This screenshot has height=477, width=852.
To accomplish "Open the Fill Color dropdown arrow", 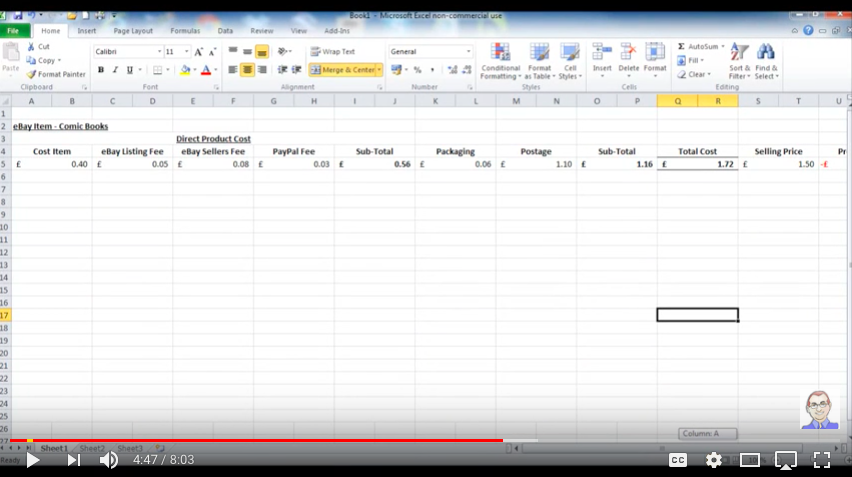I will tap(195, 70).
